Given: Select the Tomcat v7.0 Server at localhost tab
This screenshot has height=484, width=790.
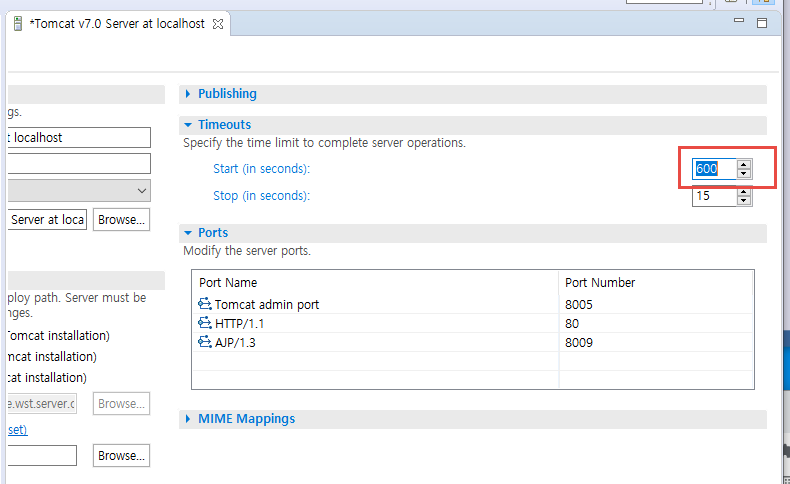Looking at the screenshot, I should [117, 24].
